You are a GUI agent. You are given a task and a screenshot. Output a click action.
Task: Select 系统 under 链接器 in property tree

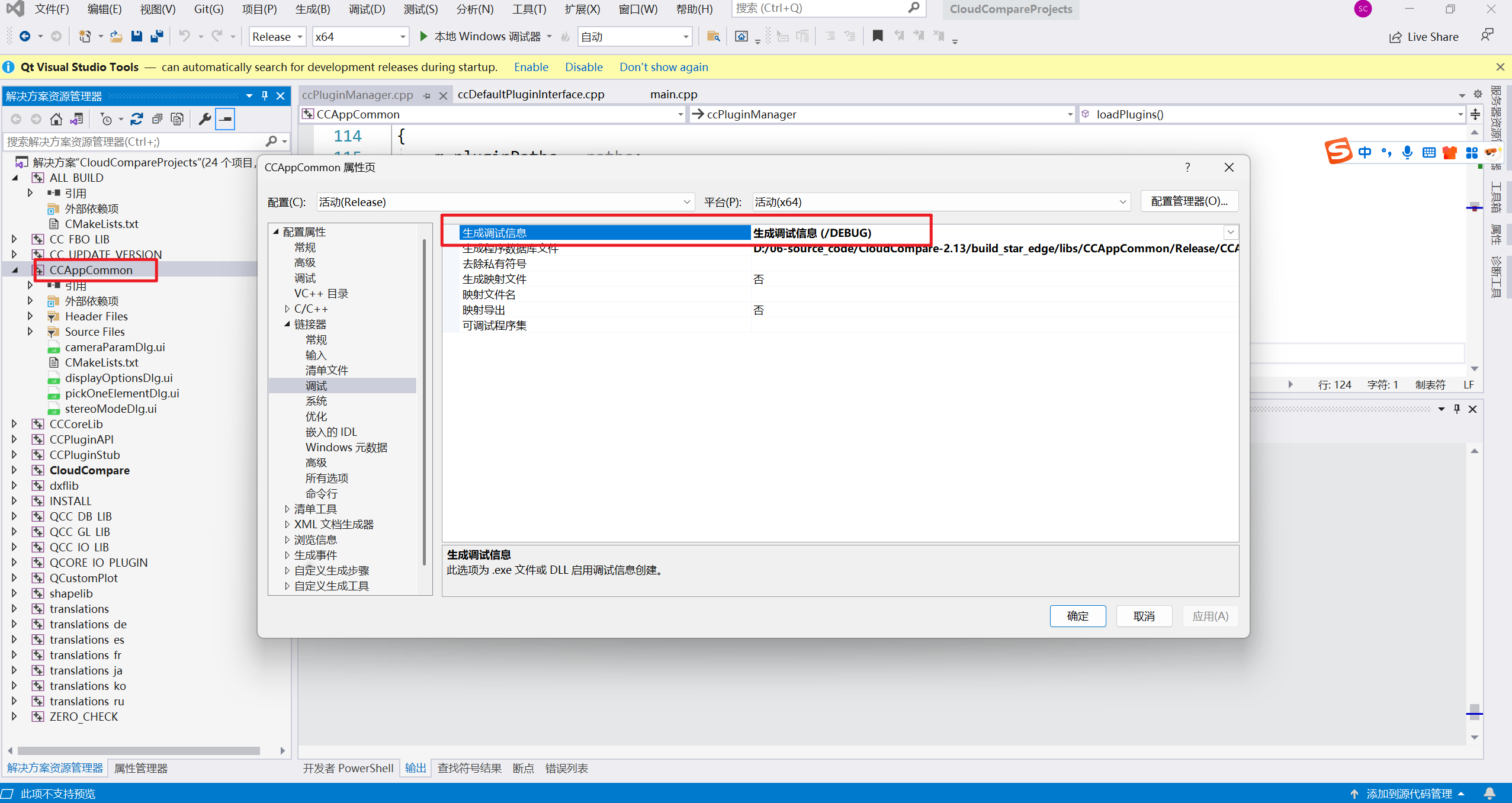(x=316, y=401)
